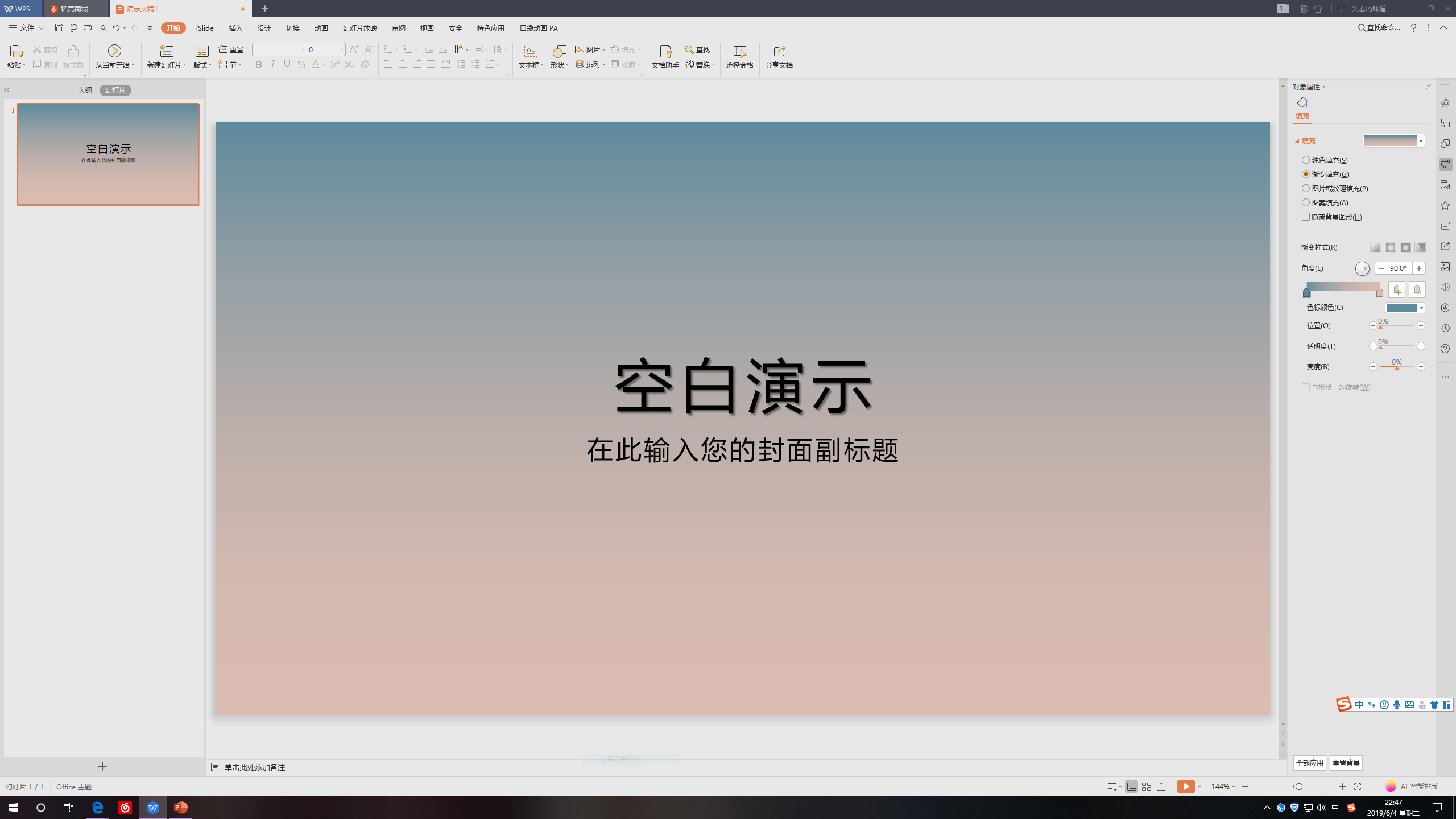Viewport: 1456px width, 819px height.
Task: Toggle Italic formatting
Action: 273,65
